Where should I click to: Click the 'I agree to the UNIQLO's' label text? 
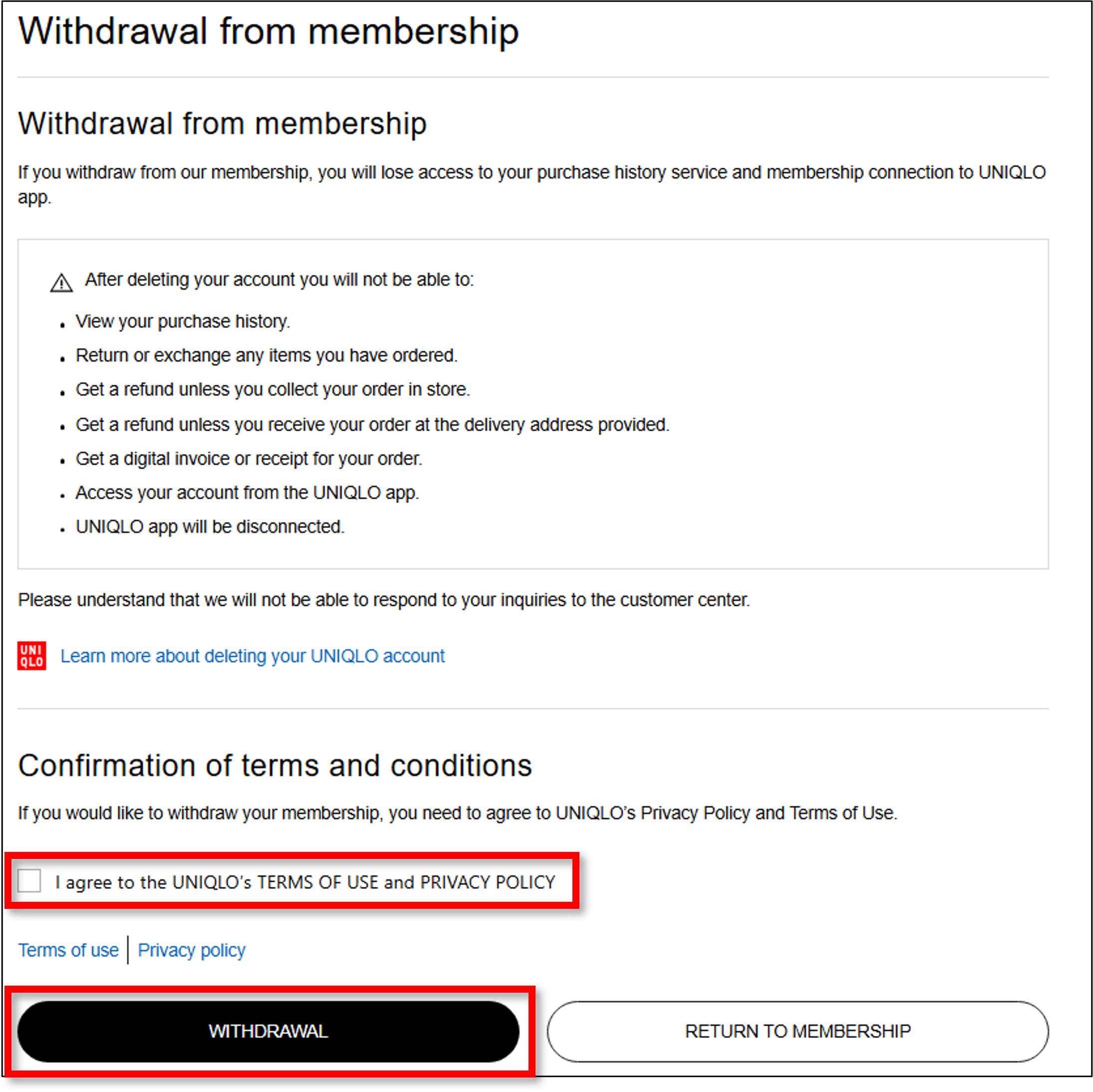(305, 881)
